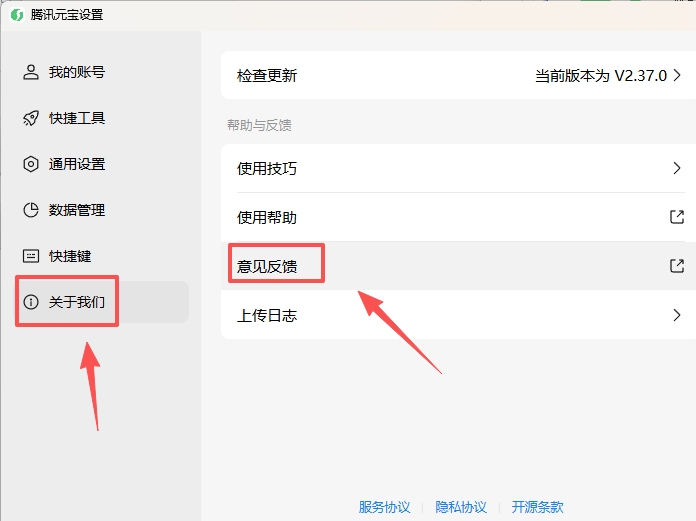Click the info icon beside 关于我们
The height and width of the screenshot is (521, 696).
(31, 302)
